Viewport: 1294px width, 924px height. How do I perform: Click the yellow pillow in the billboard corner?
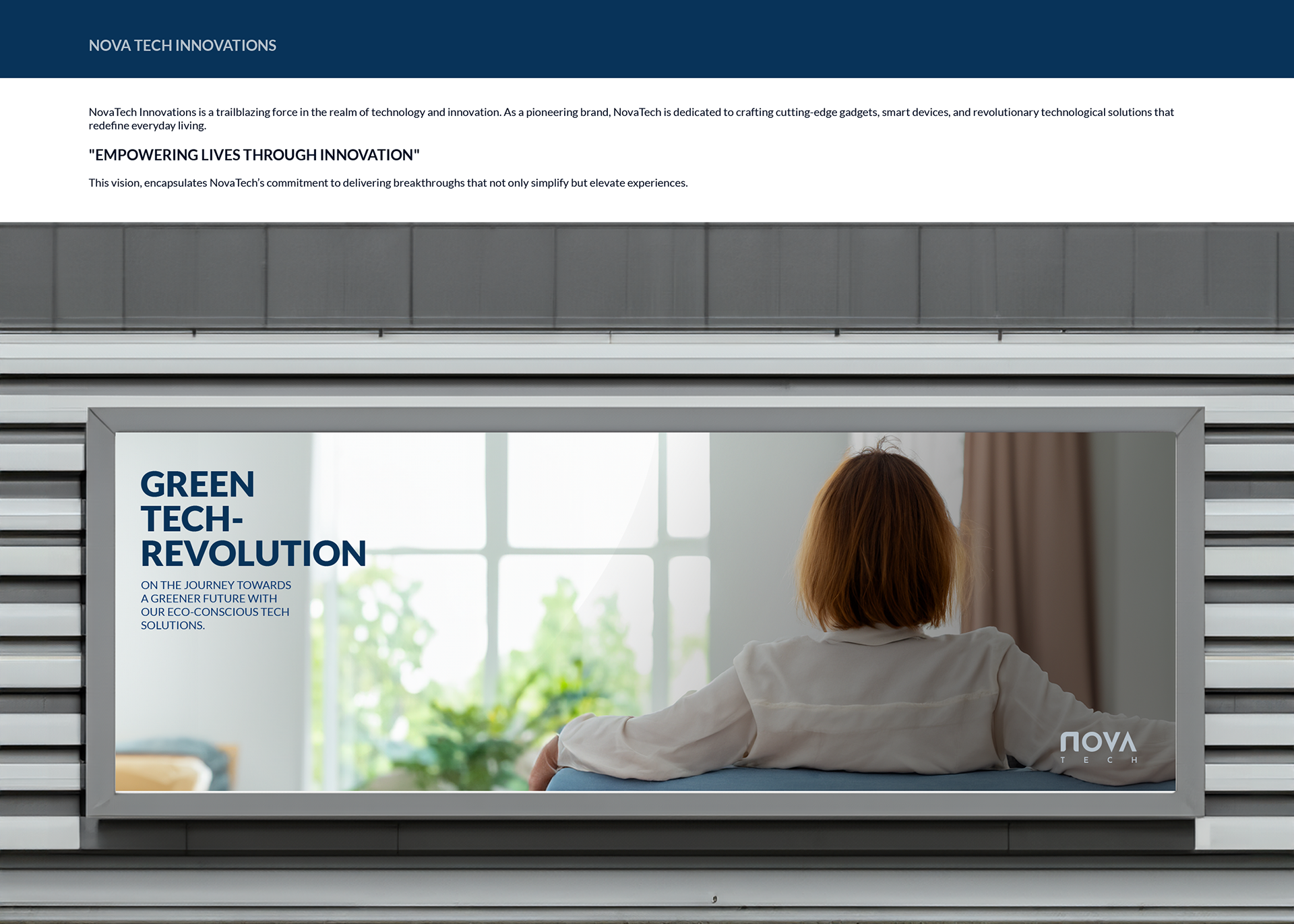tap(158, 772)
